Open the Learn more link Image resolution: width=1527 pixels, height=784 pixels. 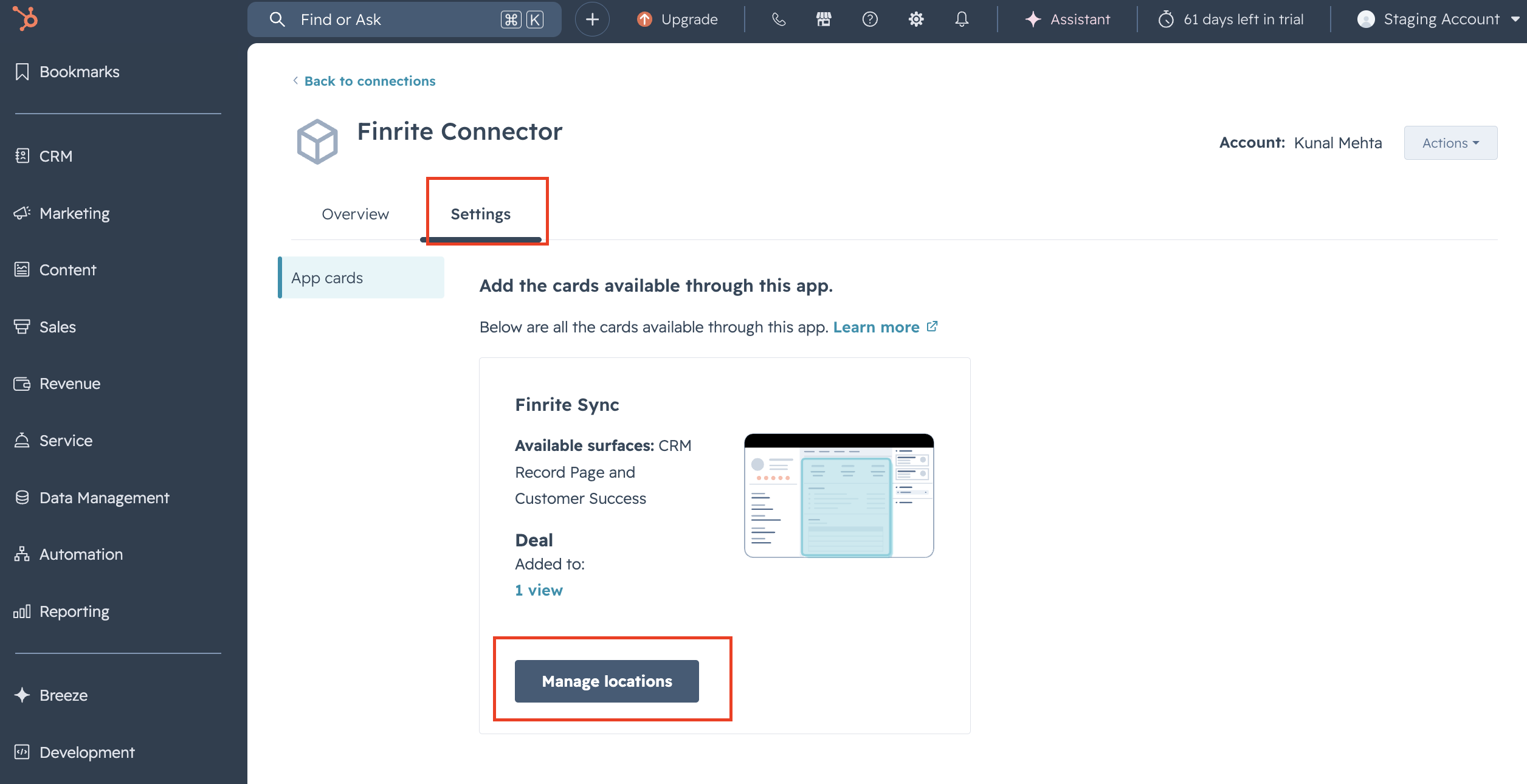[876, 327]
